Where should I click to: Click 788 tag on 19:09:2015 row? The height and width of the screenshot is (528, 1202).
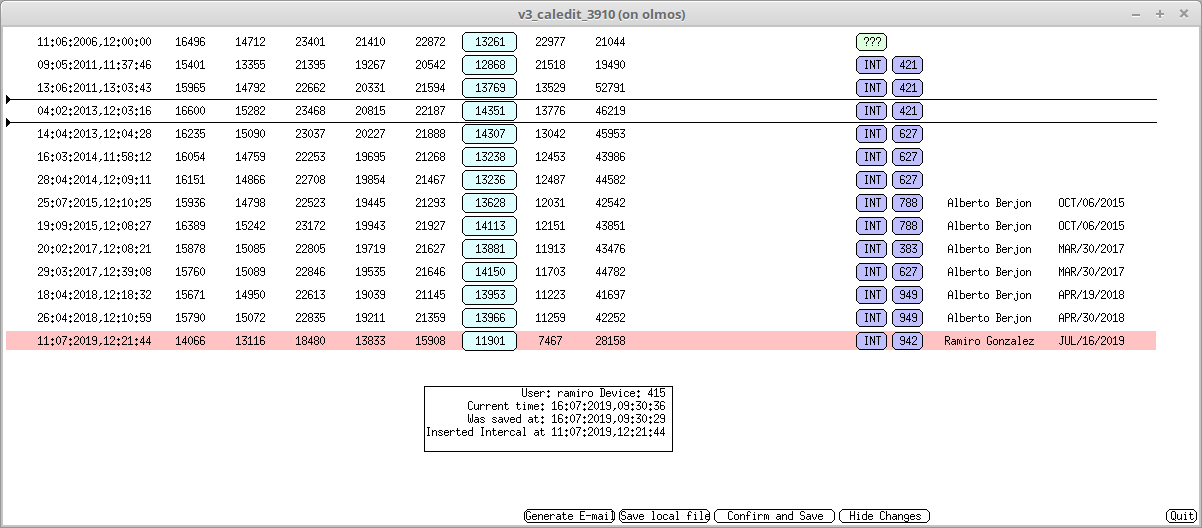tap(907, 226)
